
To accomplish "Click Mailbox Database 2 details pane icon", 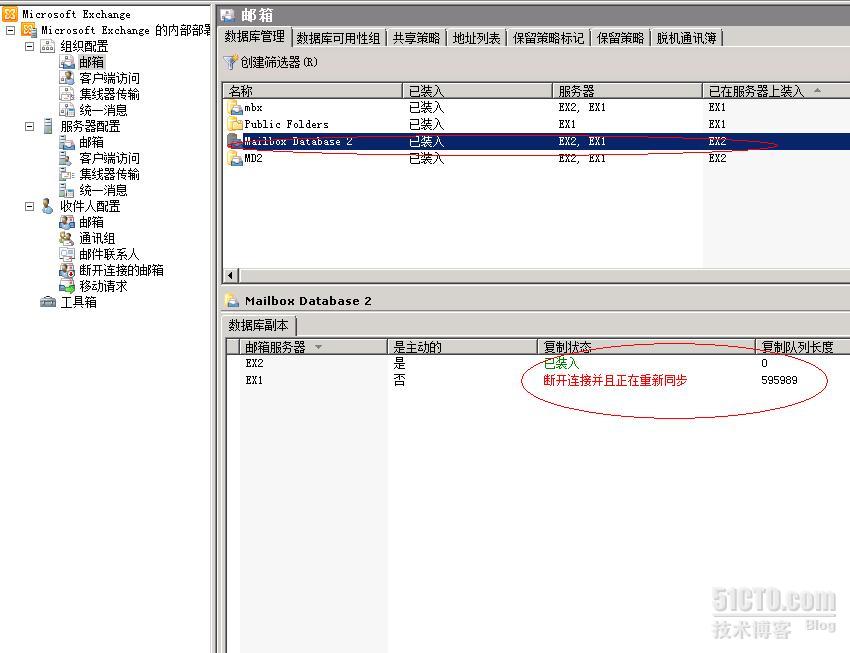I will point(231,300).
